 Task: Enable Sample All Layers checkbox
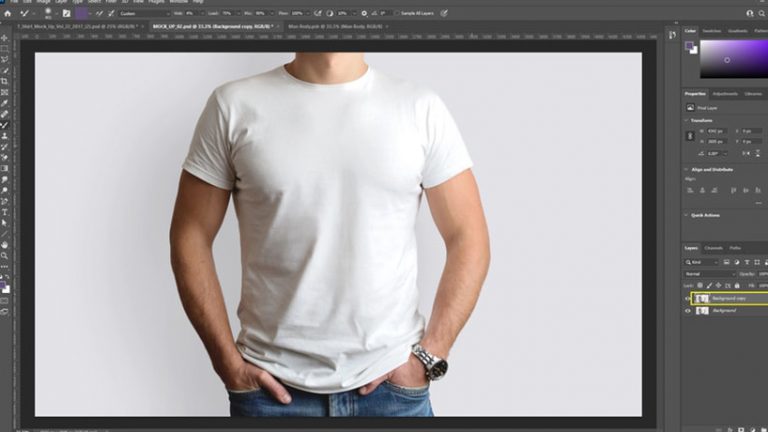[x=397, y=14]
